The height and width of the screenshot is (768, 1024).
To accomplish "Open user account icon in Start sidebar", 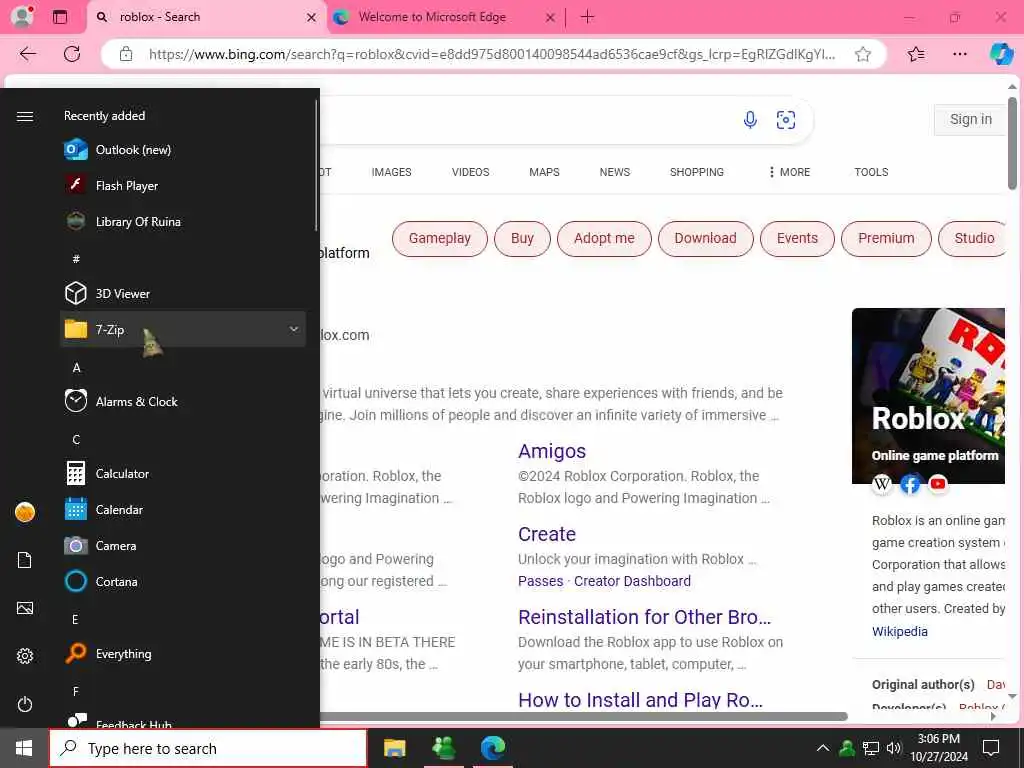I will click(x=25, y=512).
